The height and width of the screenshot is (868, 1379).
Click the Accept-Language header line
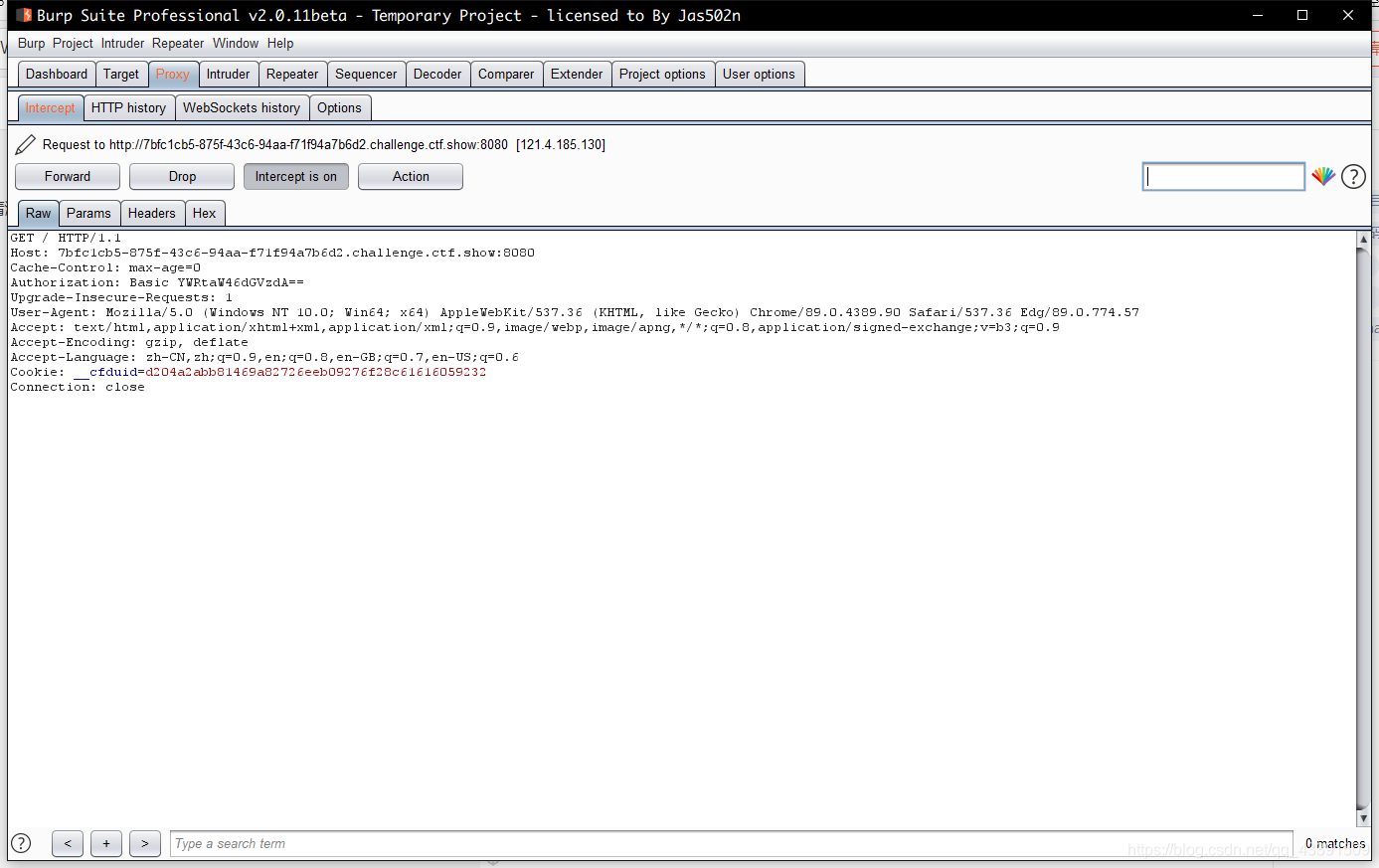pyautogui.click(x=264, y=357)
